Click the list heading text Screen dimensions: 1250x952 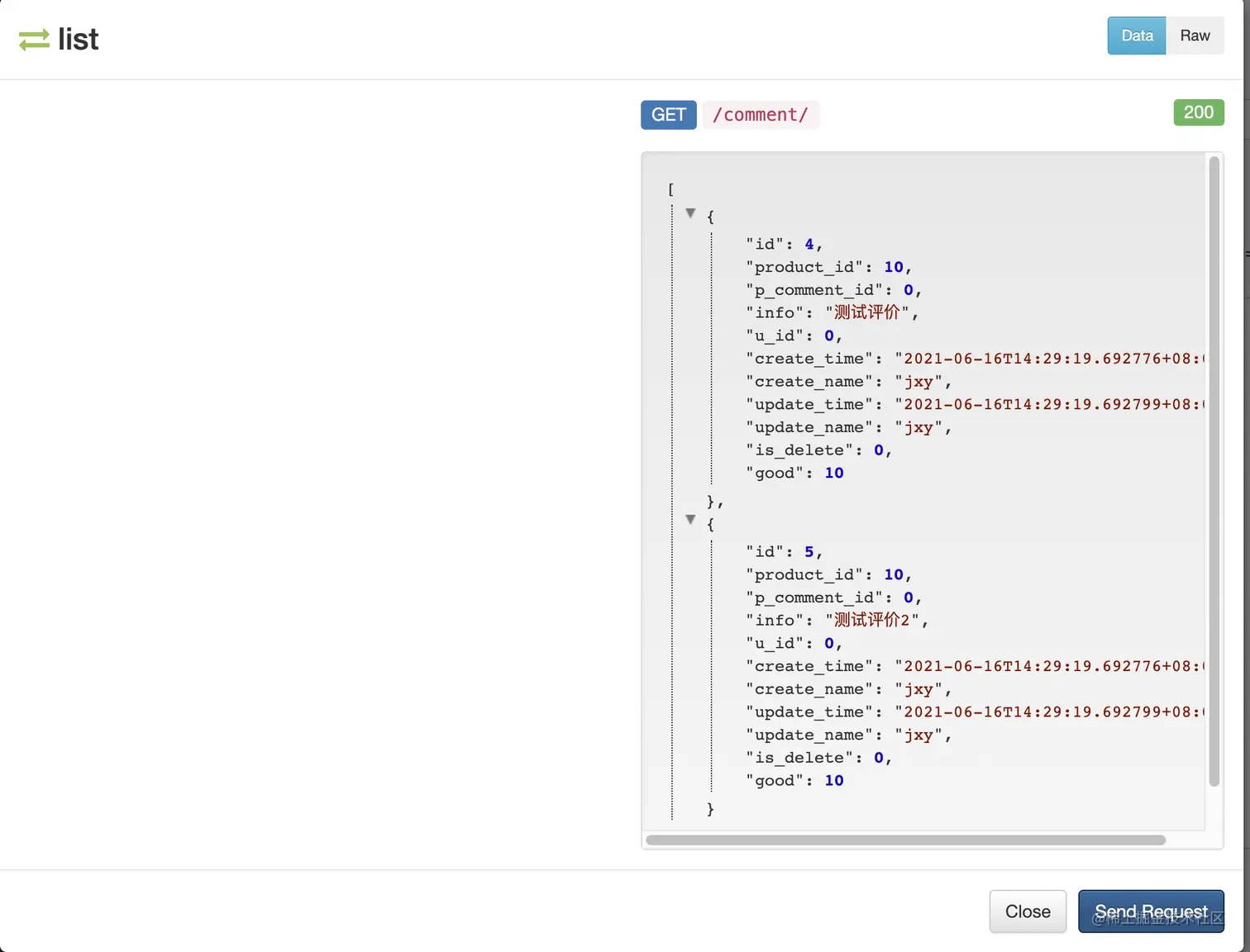[x=78, y=40]
